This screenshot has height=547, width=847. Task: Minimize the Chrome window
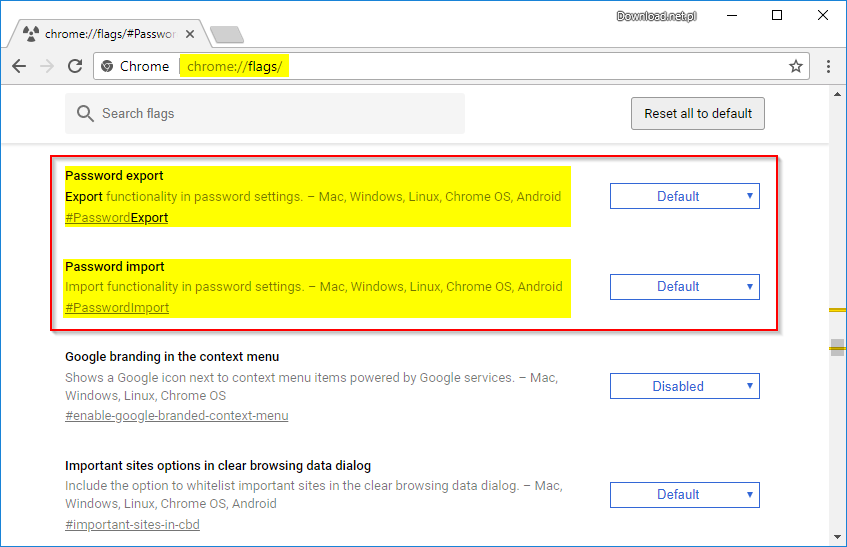[x=732, y=16]
